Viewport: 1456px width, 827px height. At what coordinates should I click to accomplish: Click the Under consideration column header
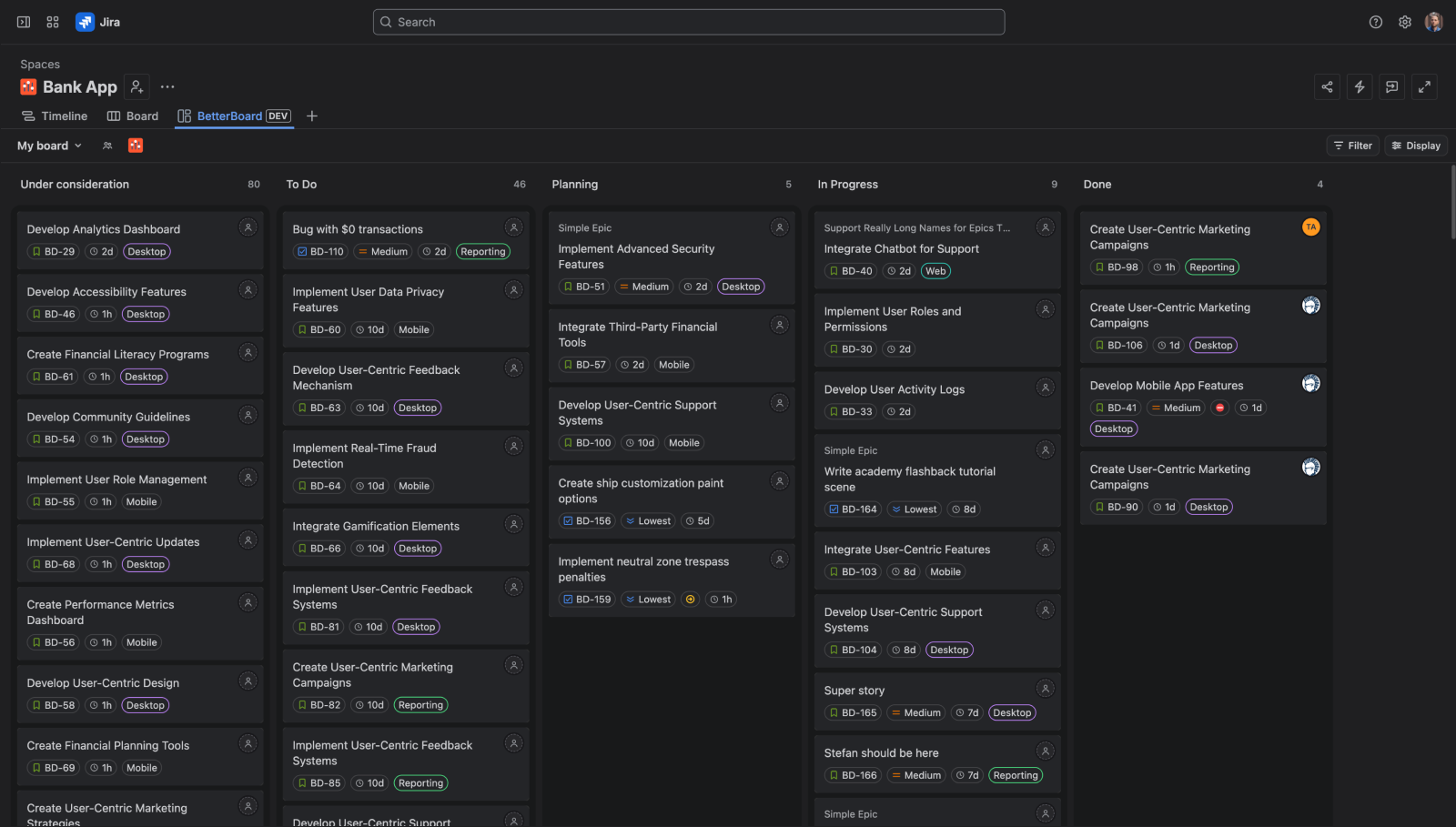(x=75, y=184)
